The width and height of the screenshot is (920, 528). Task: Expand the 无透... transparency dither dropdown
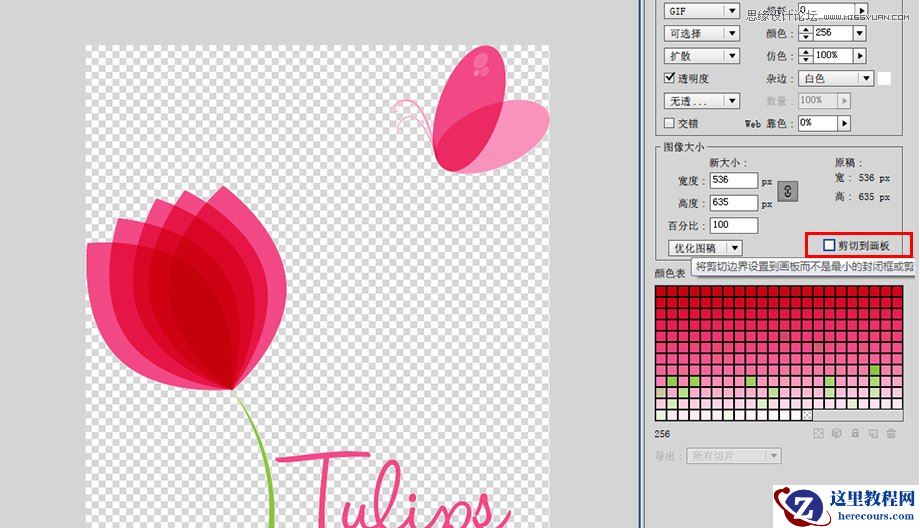[701, 101]
